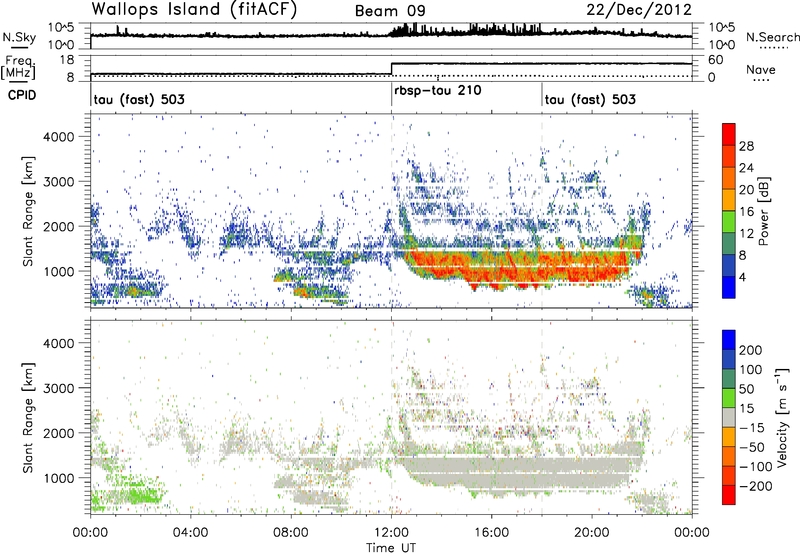Click the 60 tick on Nave axis
The width and height of the screenshot is (800, 554).
coord(715,60)
